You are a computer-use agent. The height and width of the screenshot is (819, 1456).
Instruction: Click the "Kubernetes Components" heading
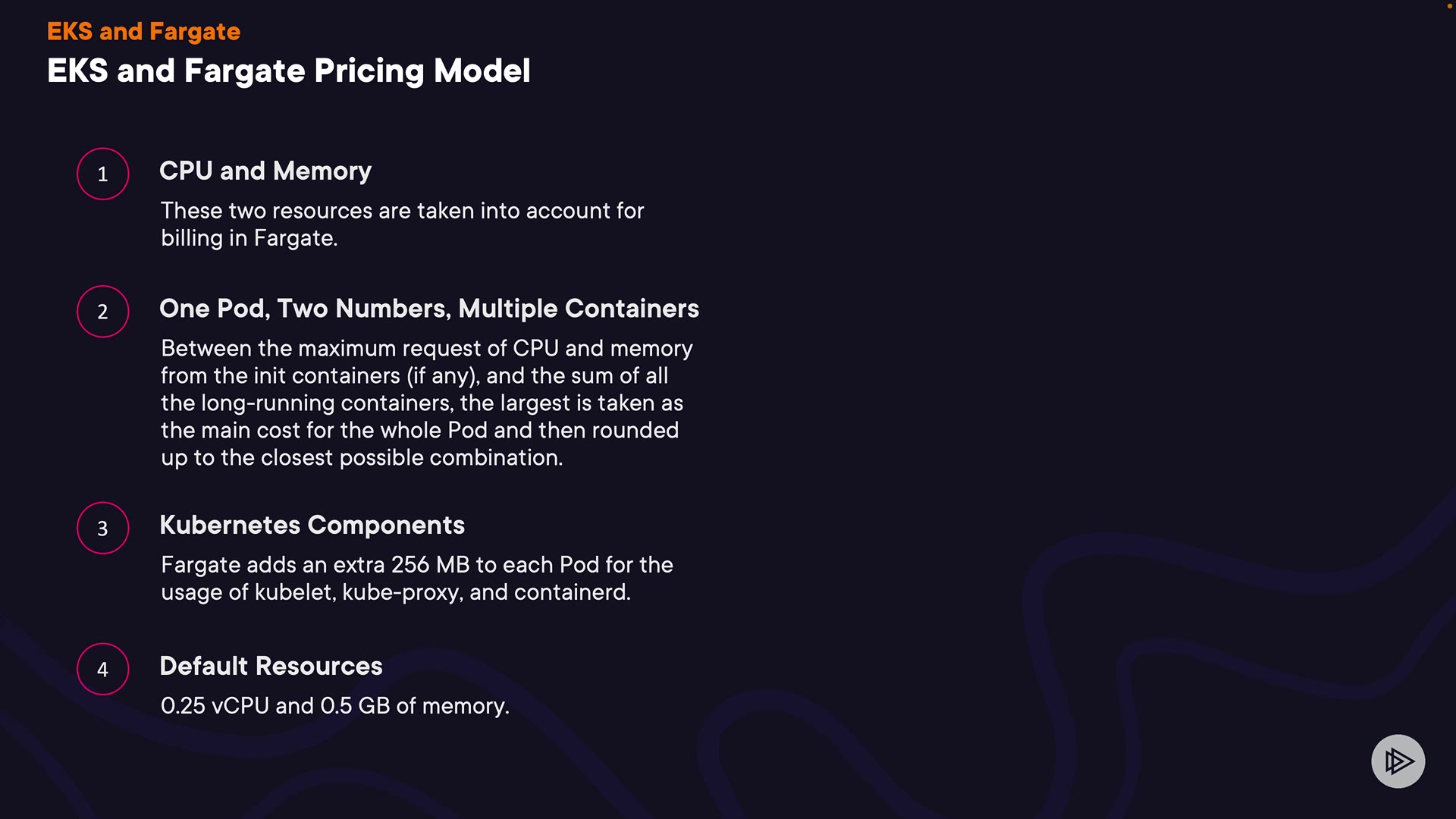click(x=312, y=525)
